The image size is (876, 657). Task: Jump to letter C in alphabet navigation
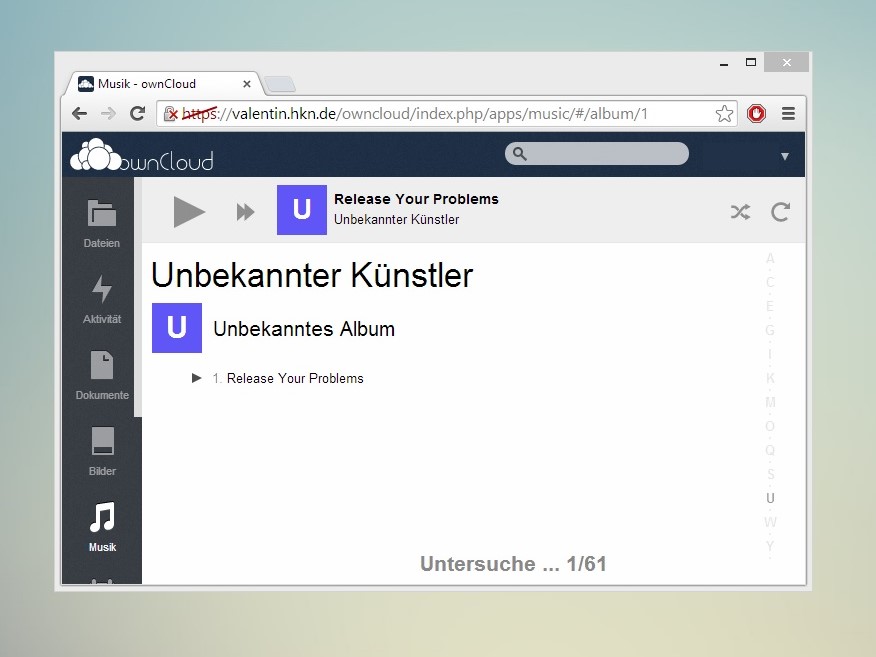pos(770,283)
